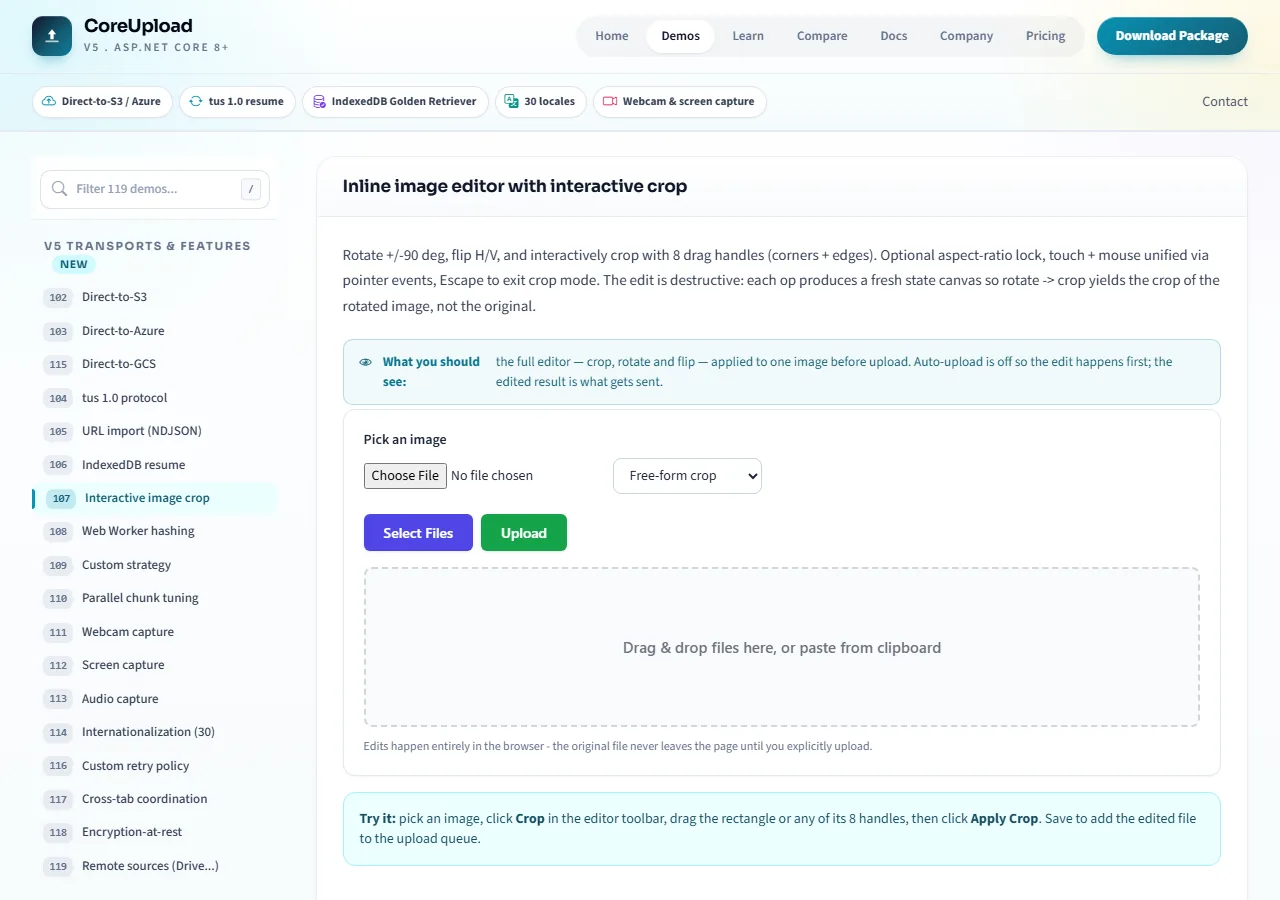Click the database icon in IndexedDB Golden Retriever chip
The image size is (1280, 900).
(x=319, y=102)
